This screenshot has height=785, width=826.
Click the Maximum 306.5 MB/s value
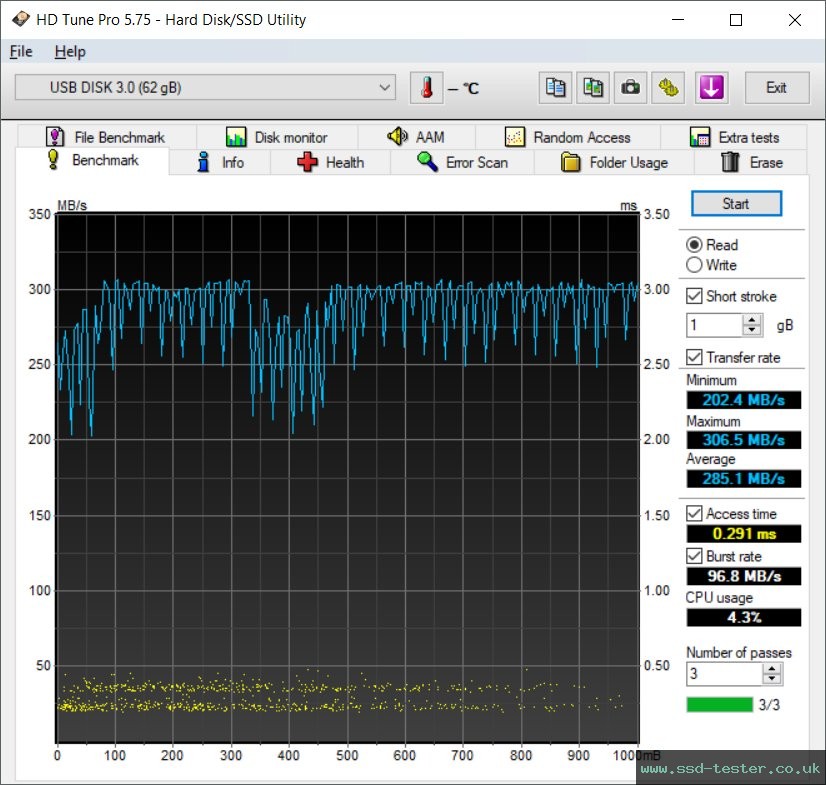[743, 440]
